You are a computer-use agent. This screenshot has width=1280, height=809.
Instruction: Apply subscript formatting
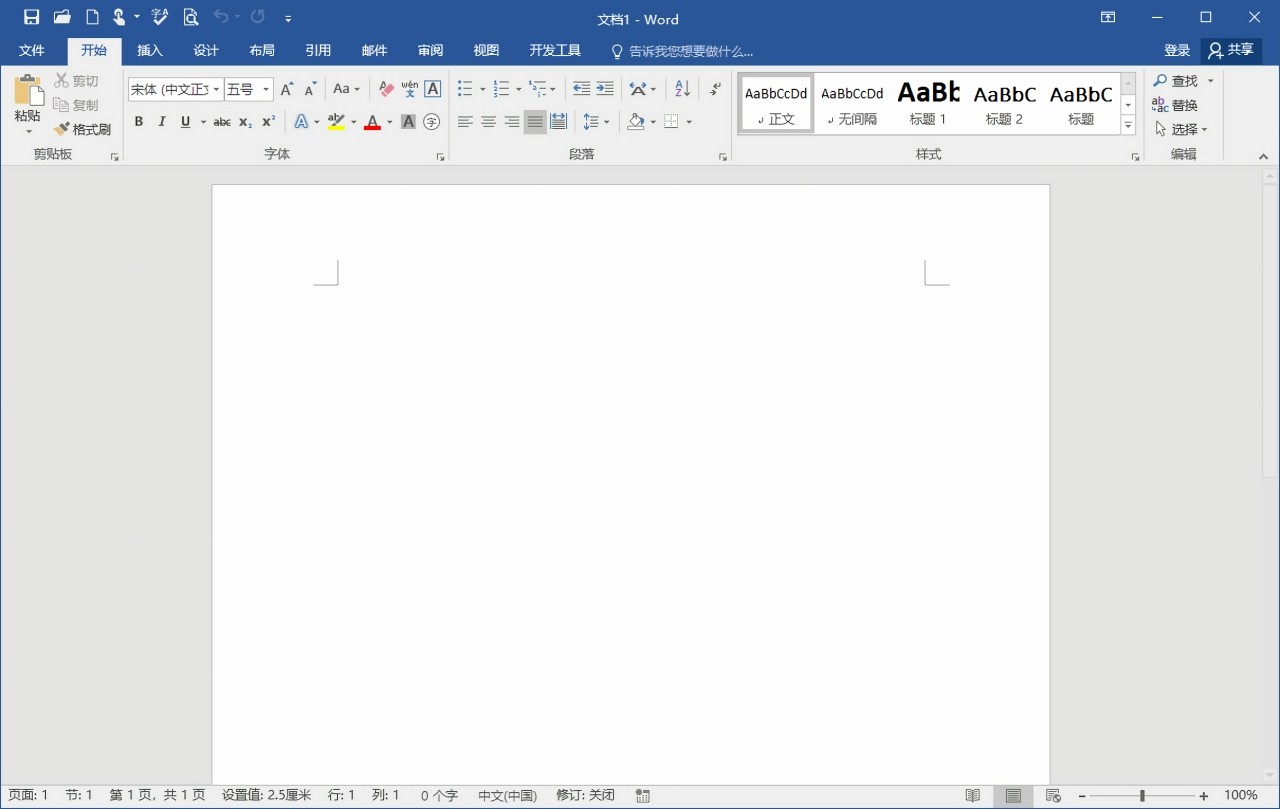click(x=244, y=122)
